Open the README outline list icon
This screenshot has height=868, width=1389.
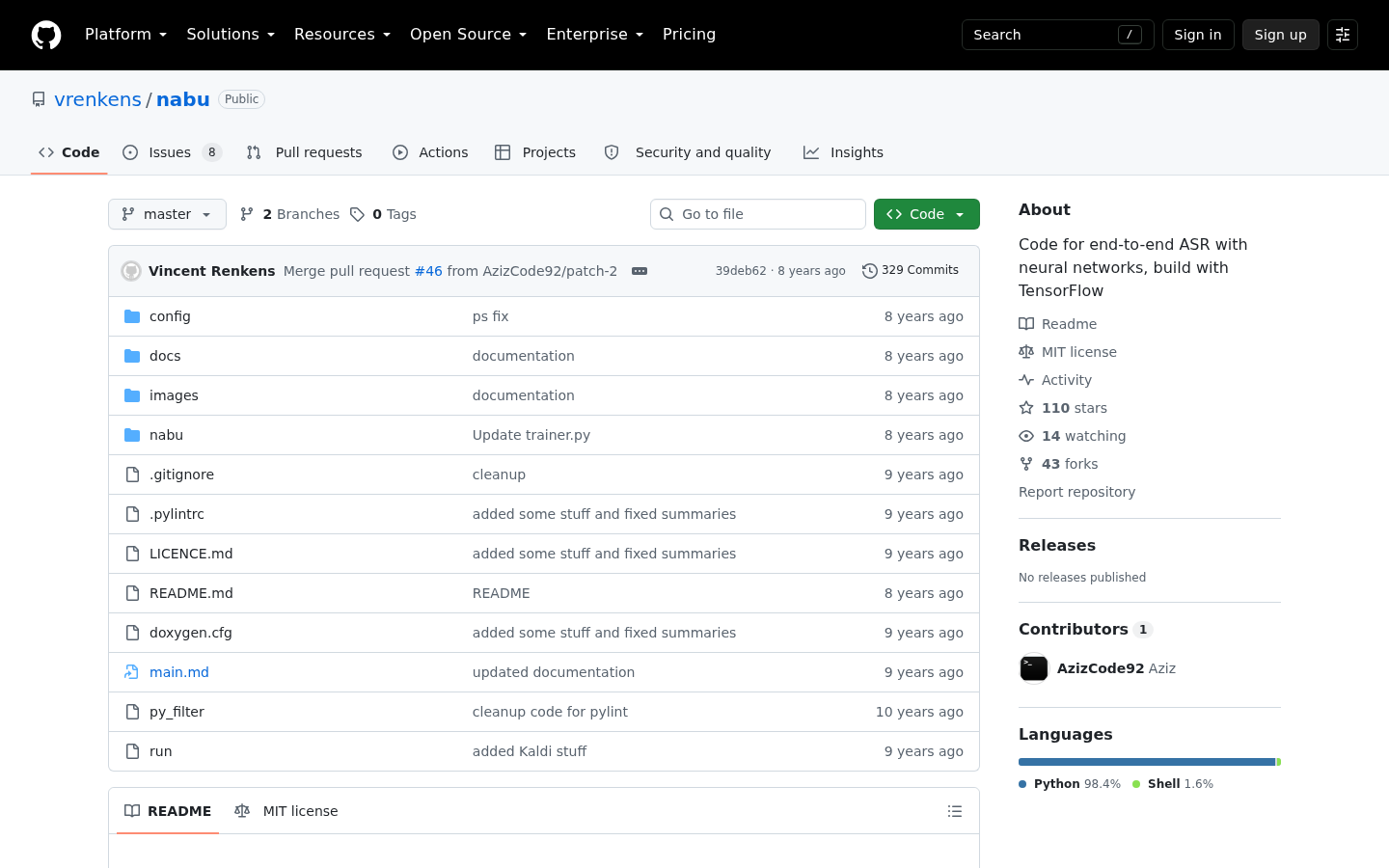(955, 811)
